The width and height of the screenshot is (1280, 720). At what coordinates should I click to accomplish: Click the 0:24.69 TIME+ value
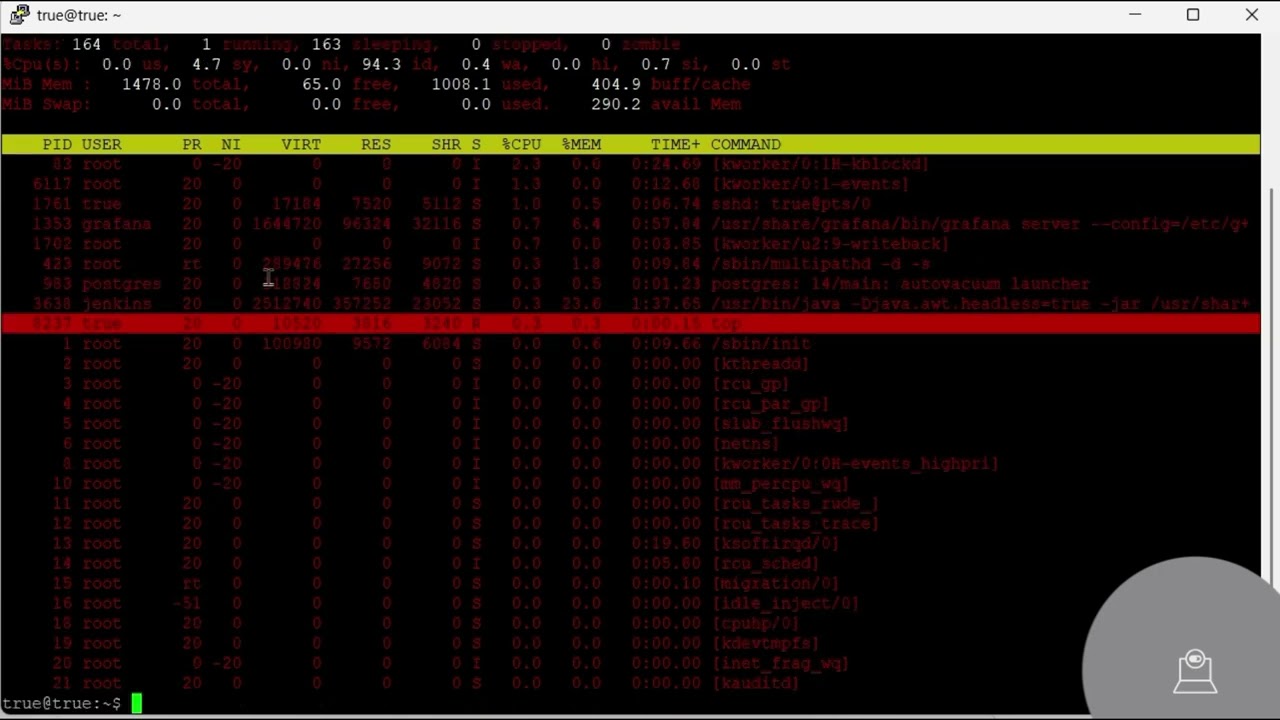coord(666,164)
